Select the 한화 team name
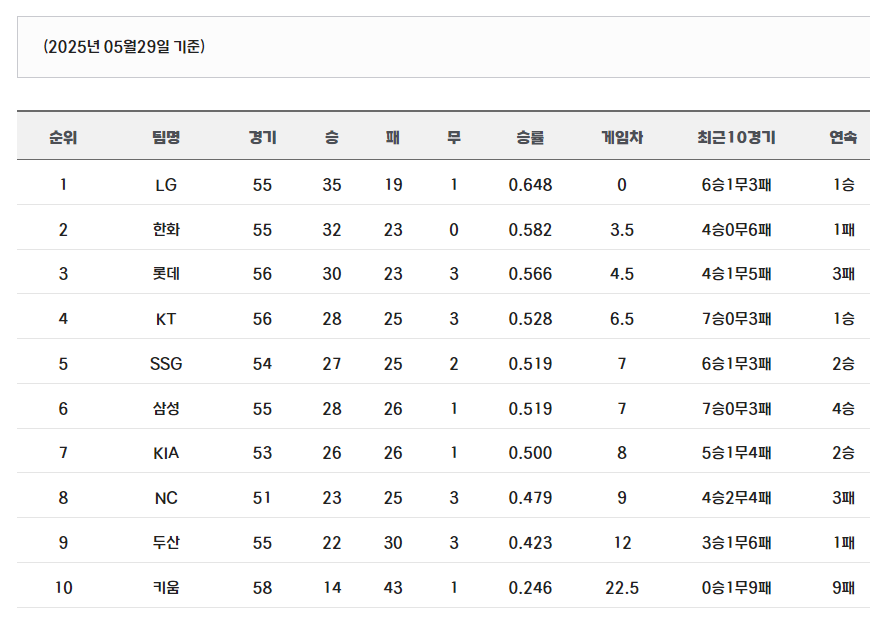 click(166, 230)
